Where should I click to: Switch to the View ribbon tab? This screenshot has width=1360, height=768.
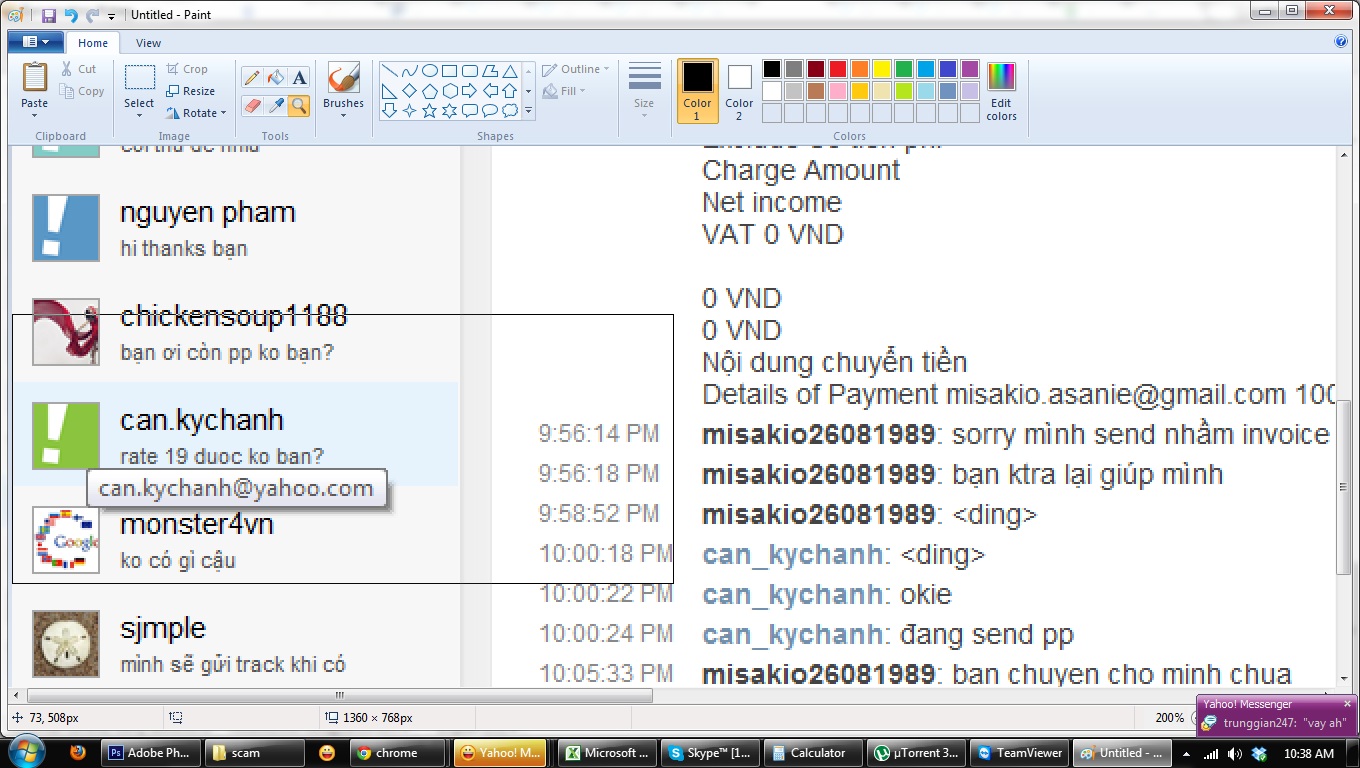148,43
